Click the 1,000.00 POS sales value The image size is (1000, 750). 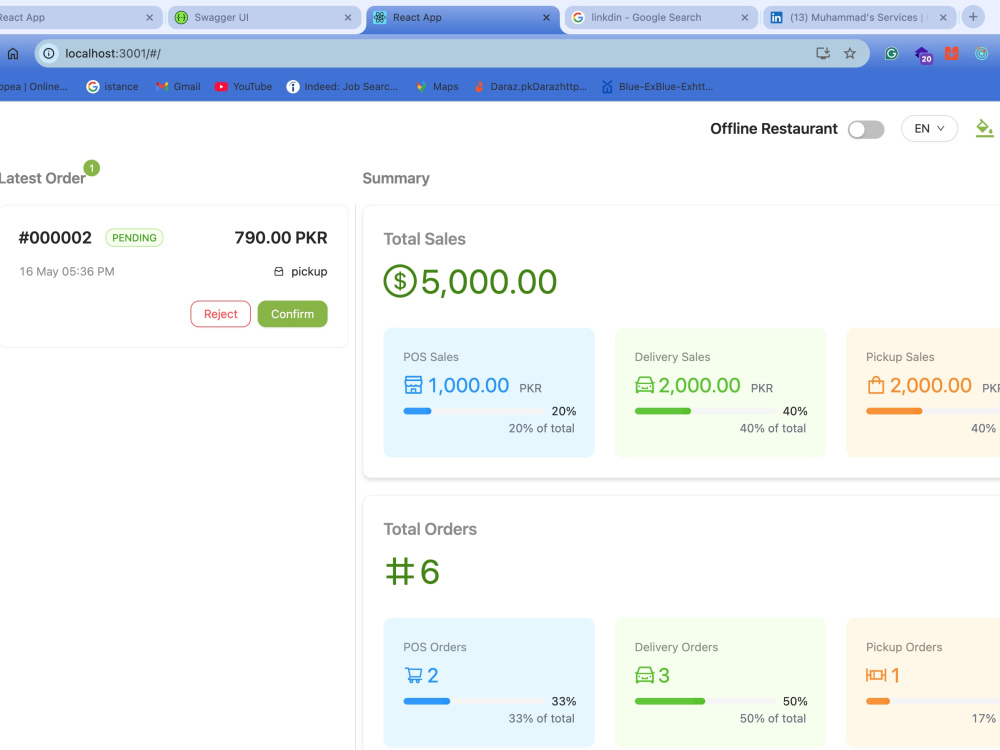(468, 385)
